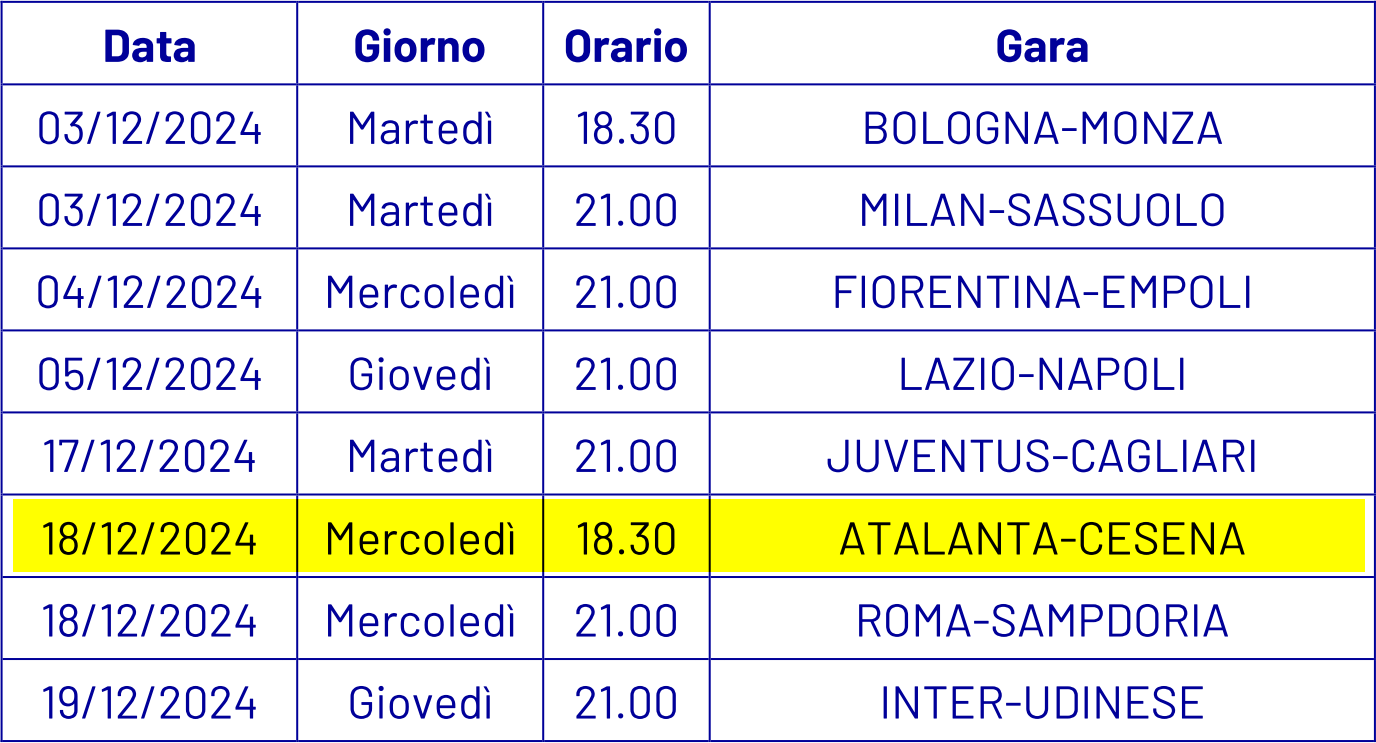
Task: Select the MILAN-SASSUOLO match cell
Action: point(1042,210)
